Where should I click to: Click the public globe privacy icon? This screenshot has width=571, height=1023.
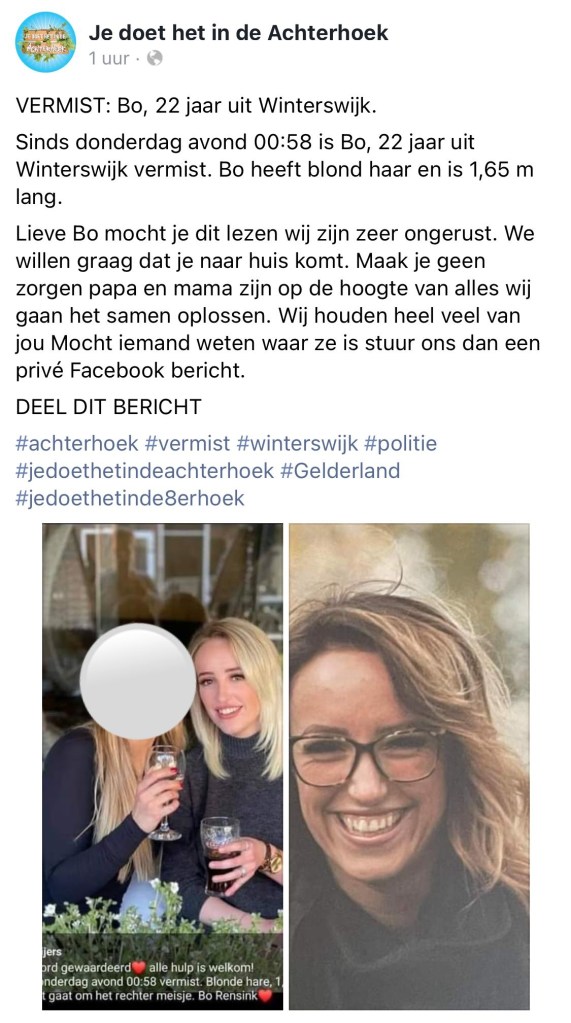click(155, 59)
